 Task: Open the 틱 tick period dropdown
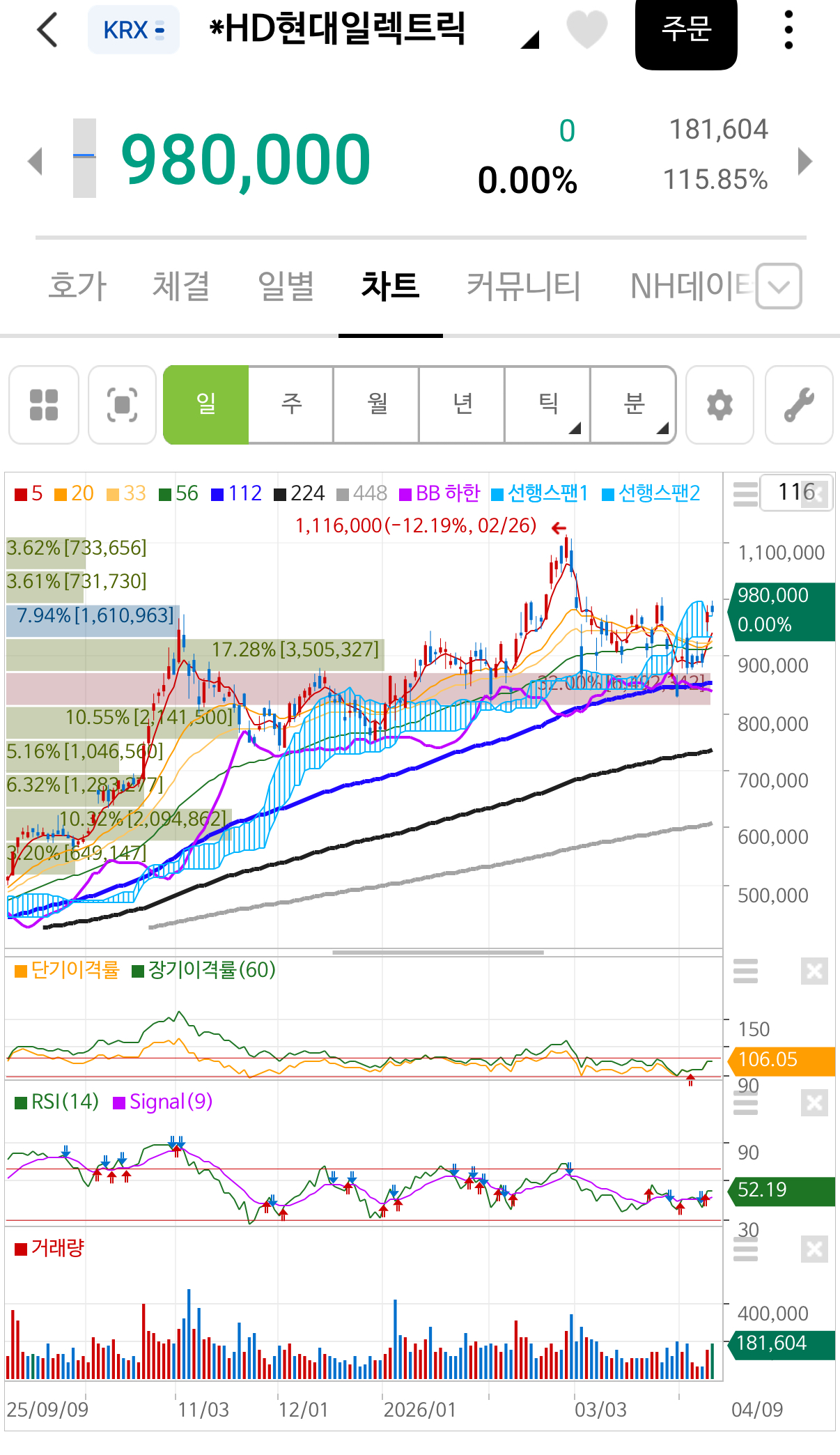click(x=548, y=405)
